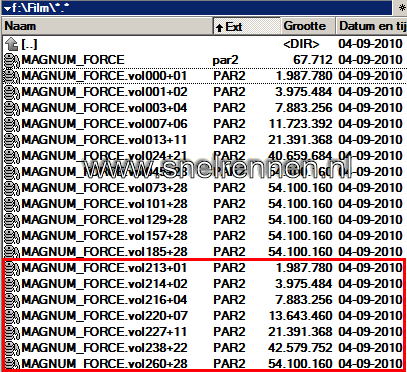Select the [..] parent directory entry
The width and height of the screenshot is (407, 372).
click(x=29, y=44)
